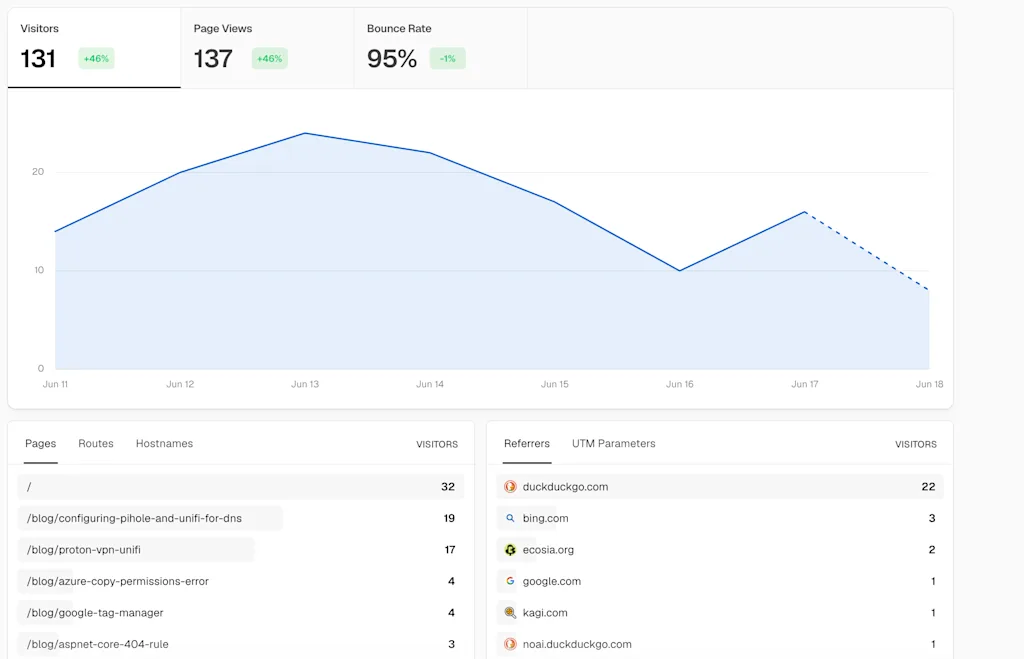Screen dimensions: 1024x659
Task: Select the Bounce Rate metric tab
Action: pos(440,48)
